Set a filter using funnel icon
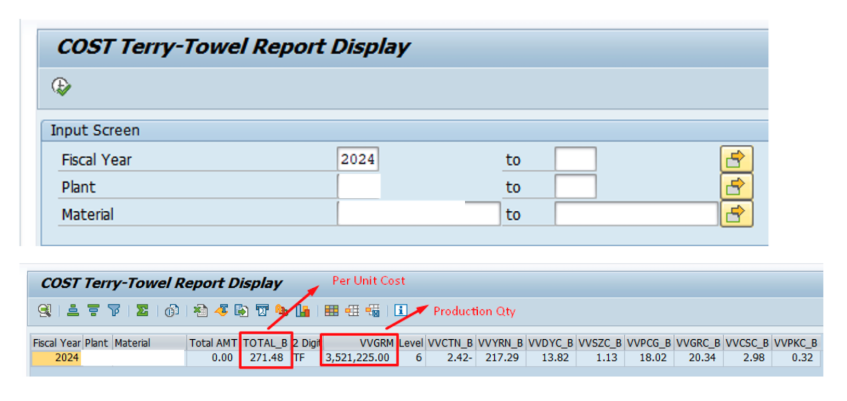The width and height of the screenshot is (847, 401). [113, 310]
